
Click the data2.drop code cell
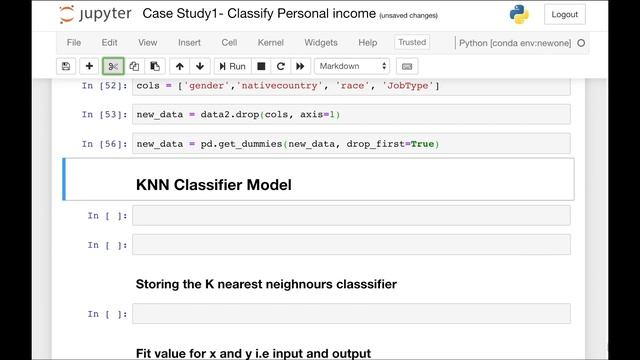click(x=351, y=114)
